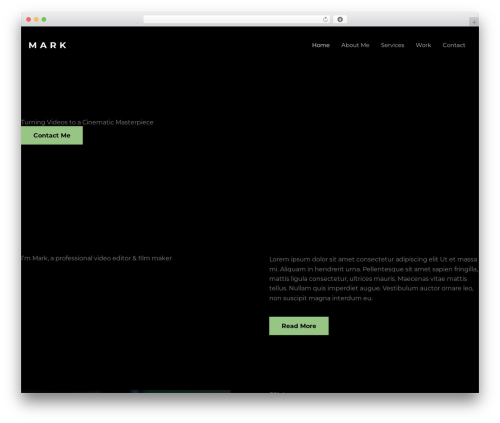This screenshot has height=423, width=500.
Task: Click the MARK site logo
Action: [47, 45]
